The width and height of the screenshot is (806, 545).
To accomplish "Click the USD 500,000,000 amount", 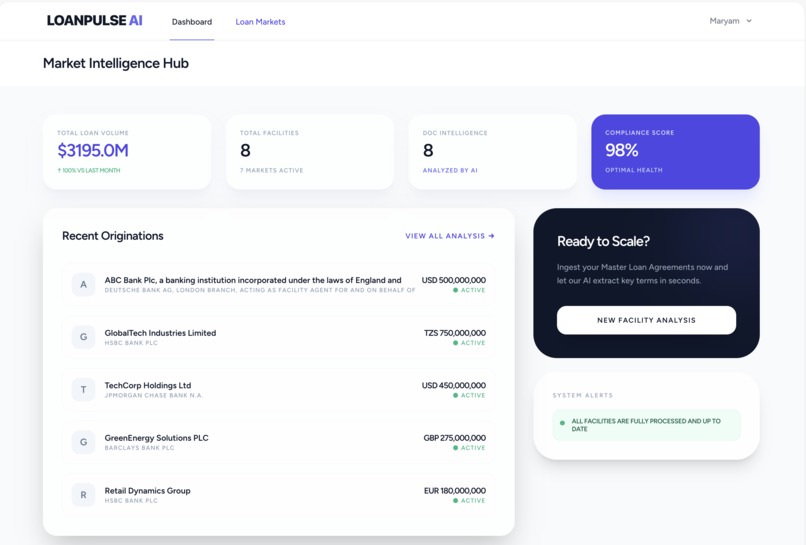I will click(453, 280).
